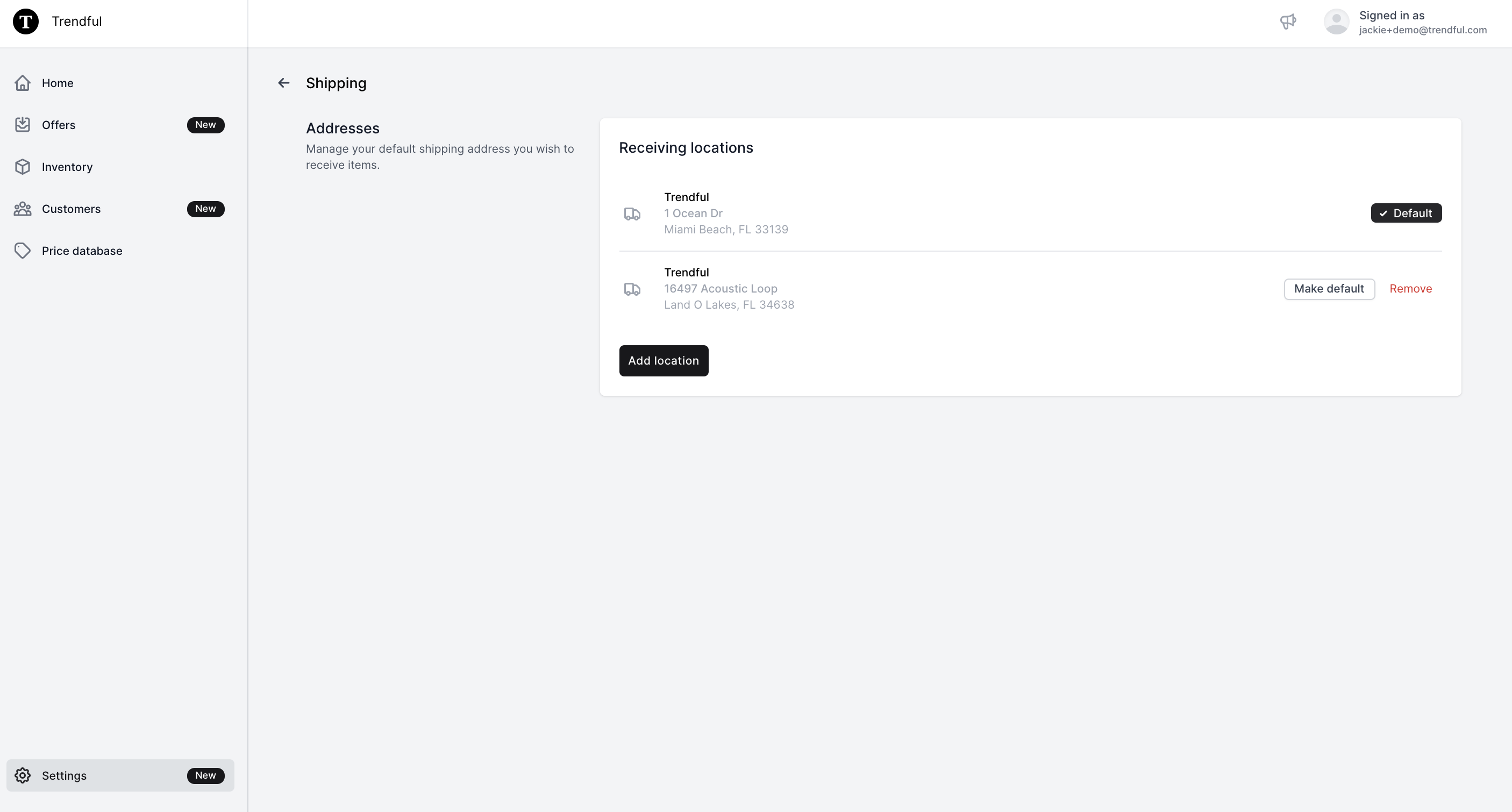Open the Settings menu item
This screenshot has width=1512, height=812.
click(x=120, y=775)
